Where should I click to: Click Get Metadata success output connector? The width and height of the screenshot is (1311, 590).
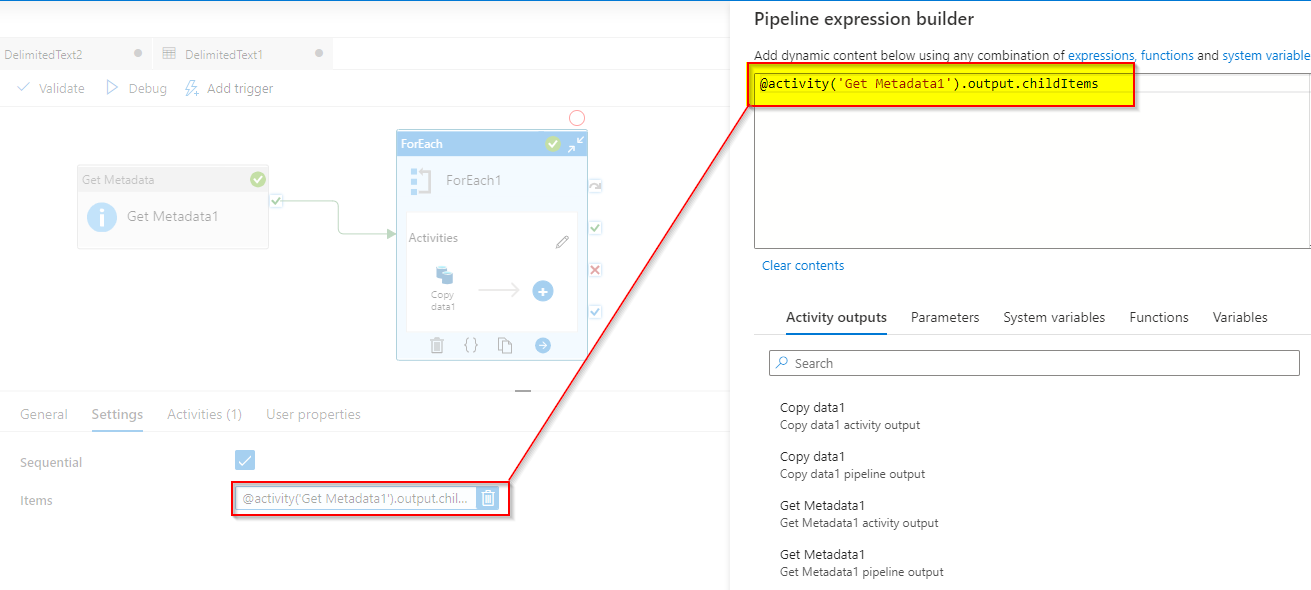click(x=276, y=201)
